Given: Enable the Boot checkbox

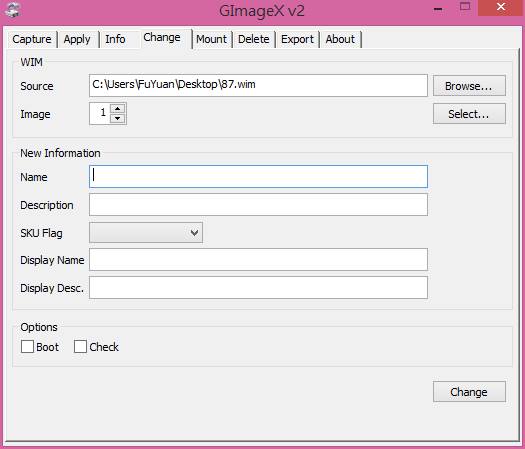Looking at the screenshot, I should [x=27, y=347].
